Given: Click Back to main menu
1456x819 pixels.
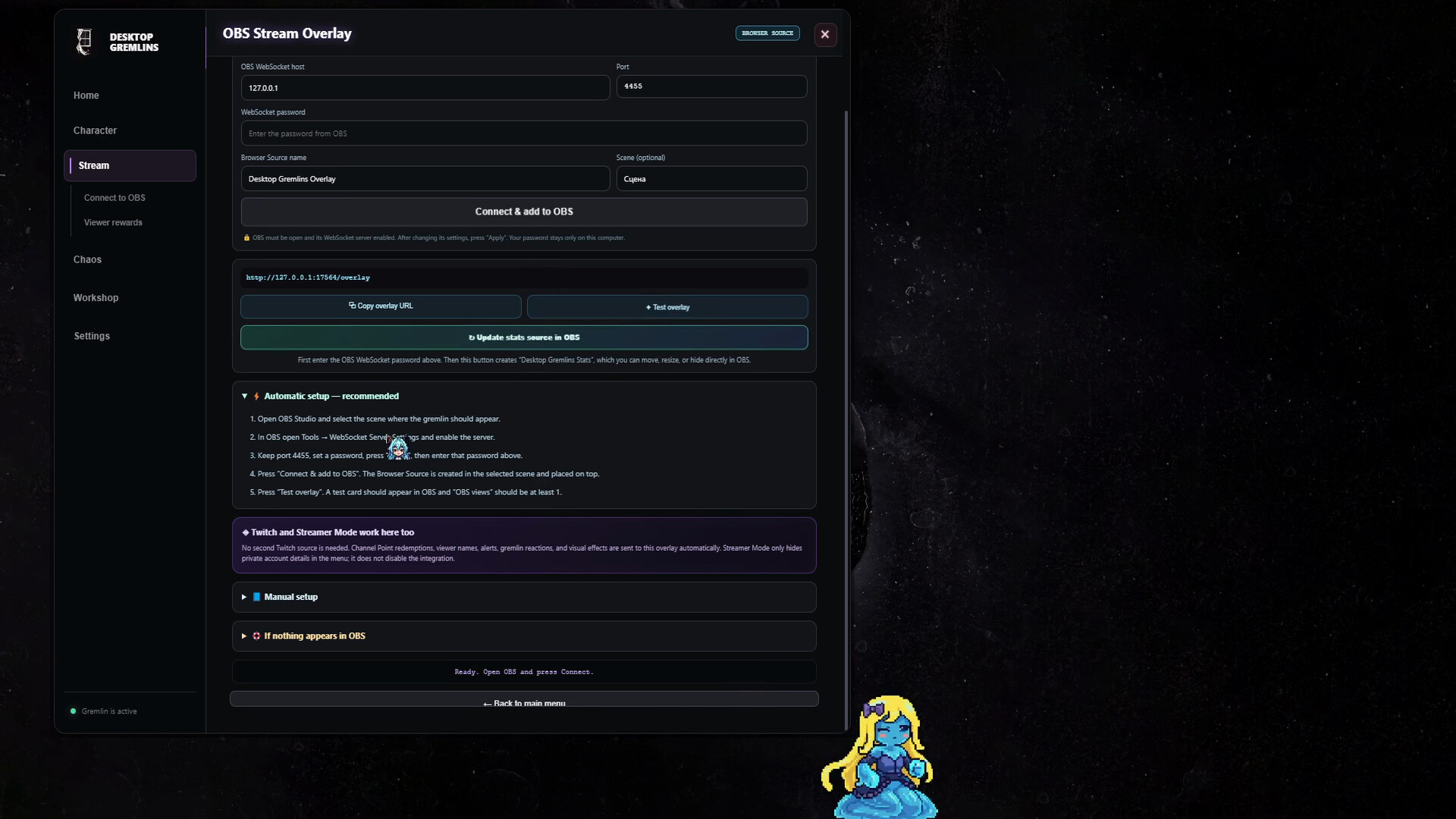Looking at the screenshot, I should 524,699.
